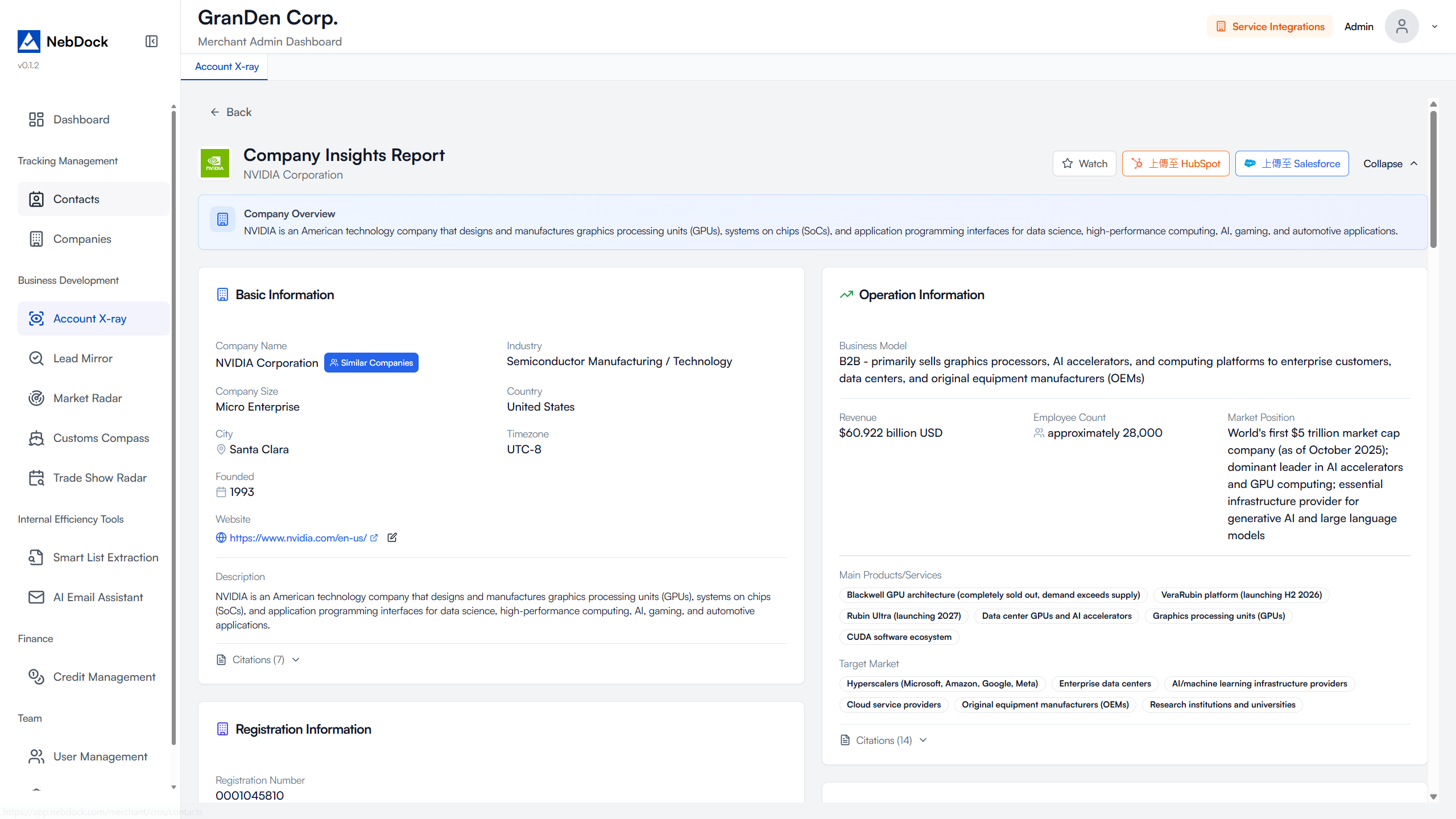Switch to the Account X-ray tab
The image size is (1456, 819).
(225, 67)
